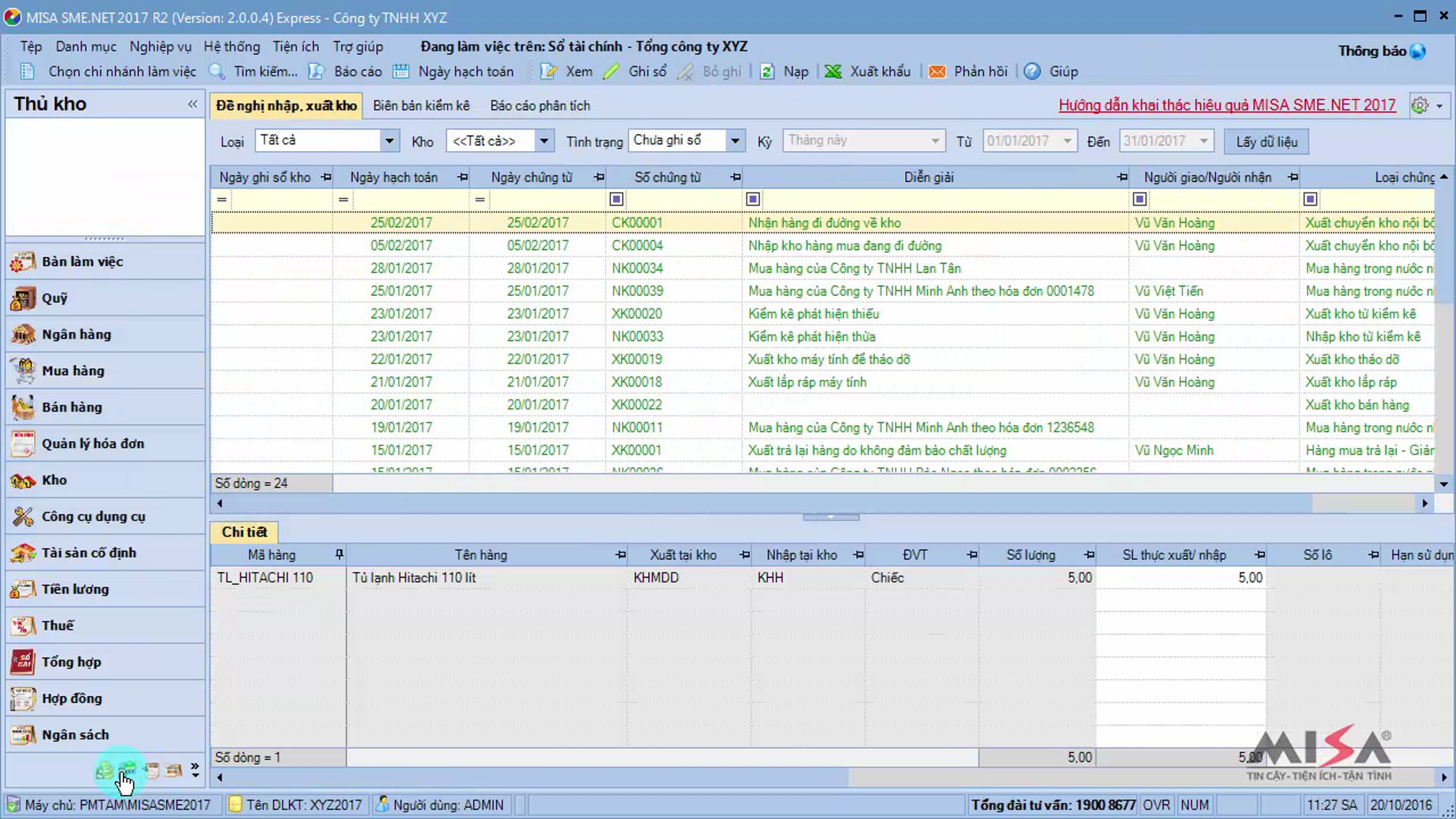Screen dimensions: 1456x819
Task: Open the Nghiệp vụ menu
Action: [160, 47]
